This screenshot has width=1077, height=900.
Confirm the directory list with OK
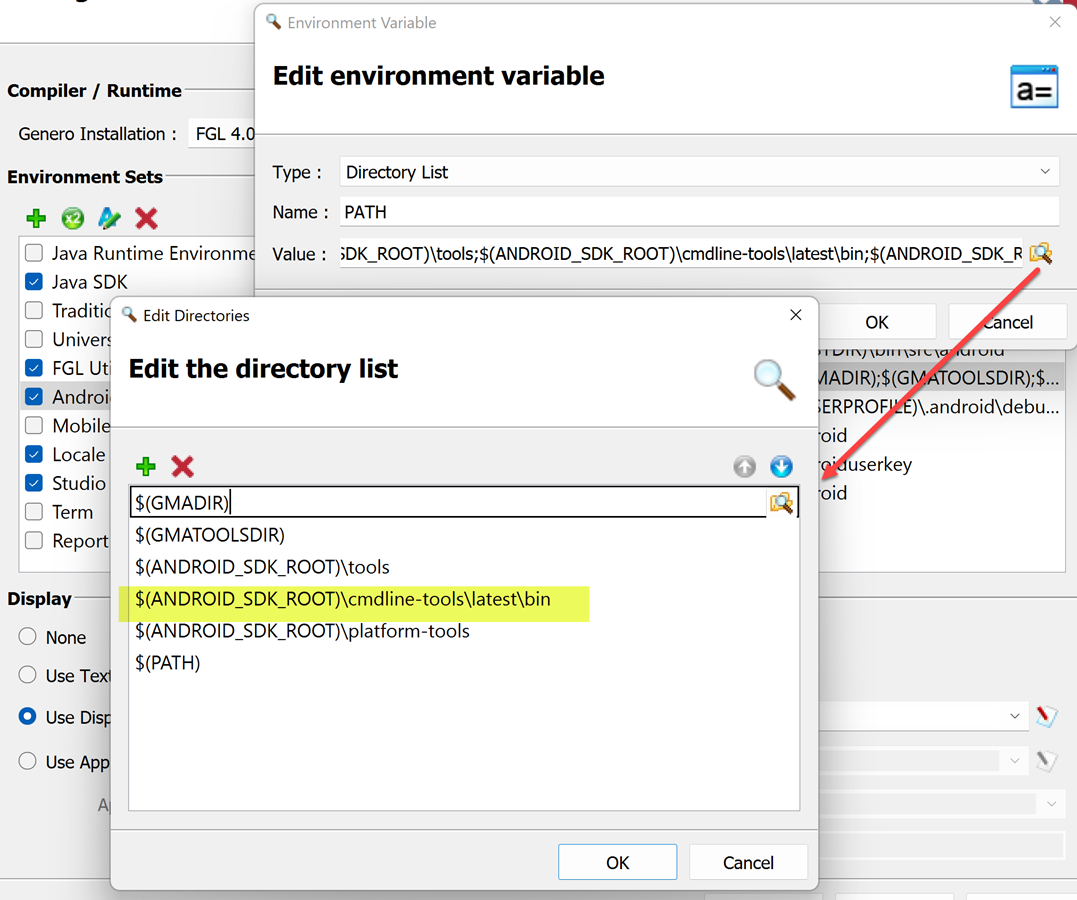(x=617, y=861)
